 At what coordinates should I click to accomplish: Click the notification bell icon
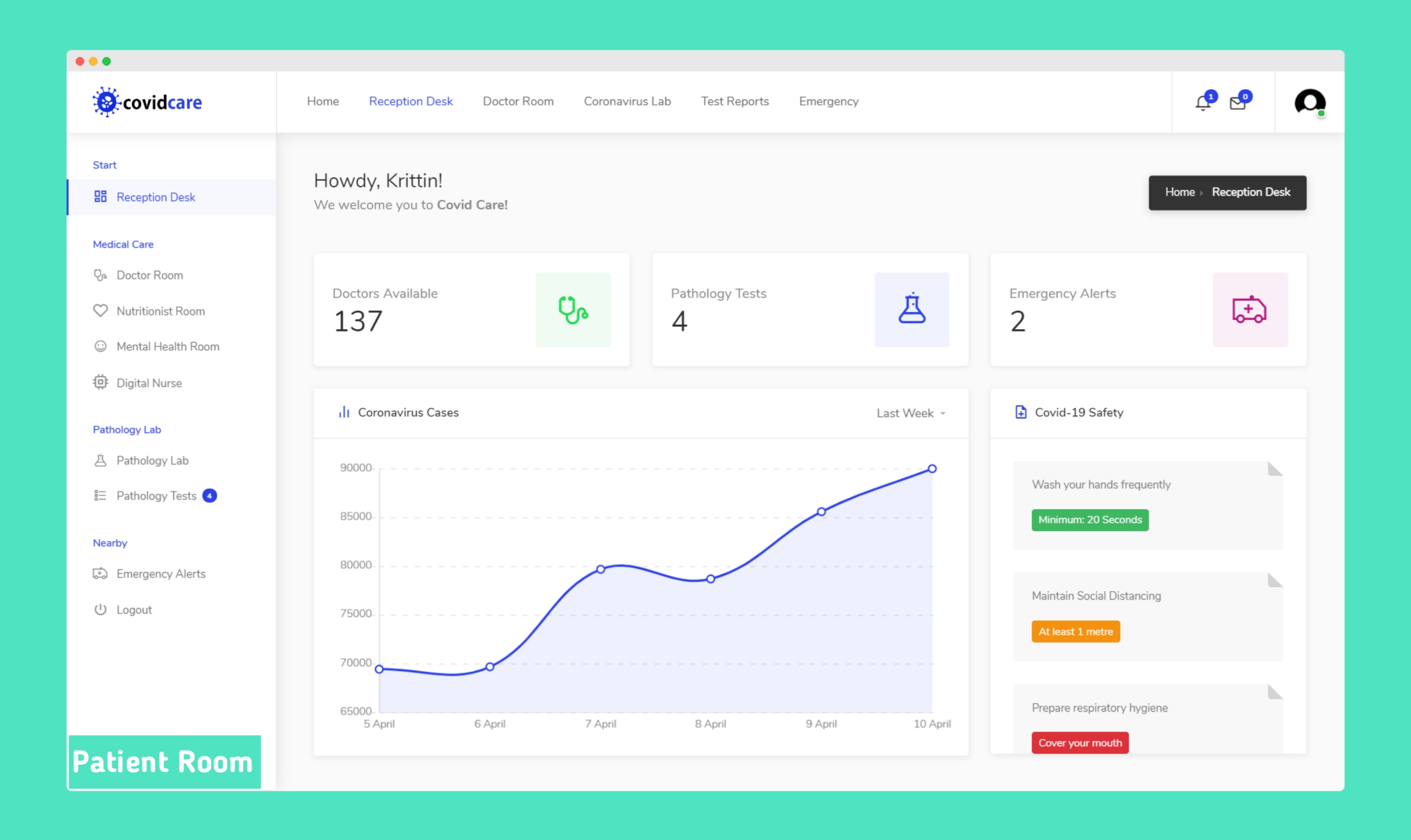click(x=1203, y=103)
